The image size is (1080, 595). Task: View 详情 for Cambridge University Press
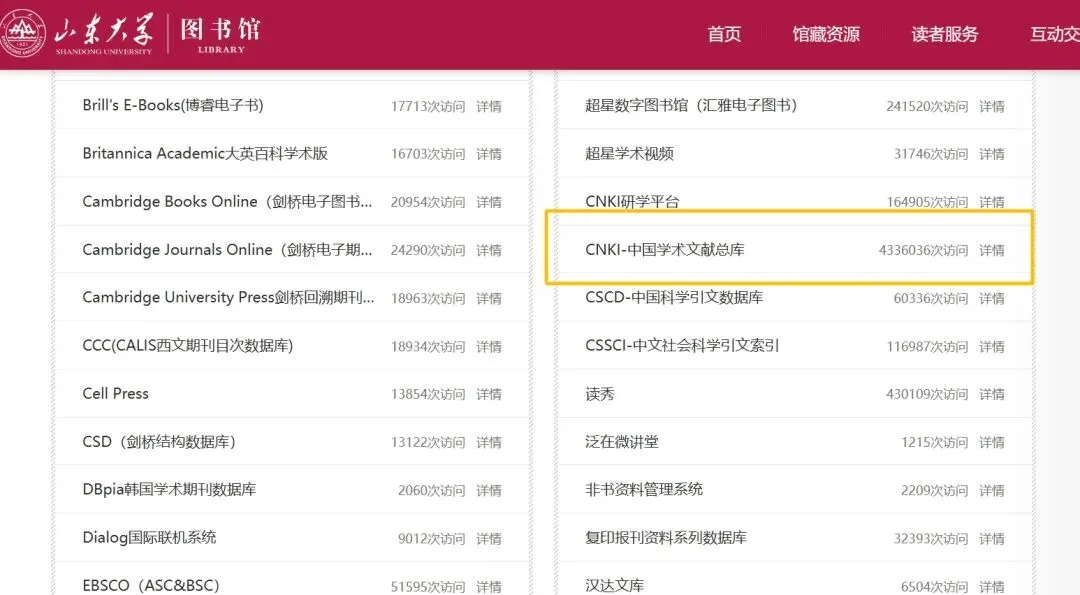pyautogui.click(x=489, y=298)
